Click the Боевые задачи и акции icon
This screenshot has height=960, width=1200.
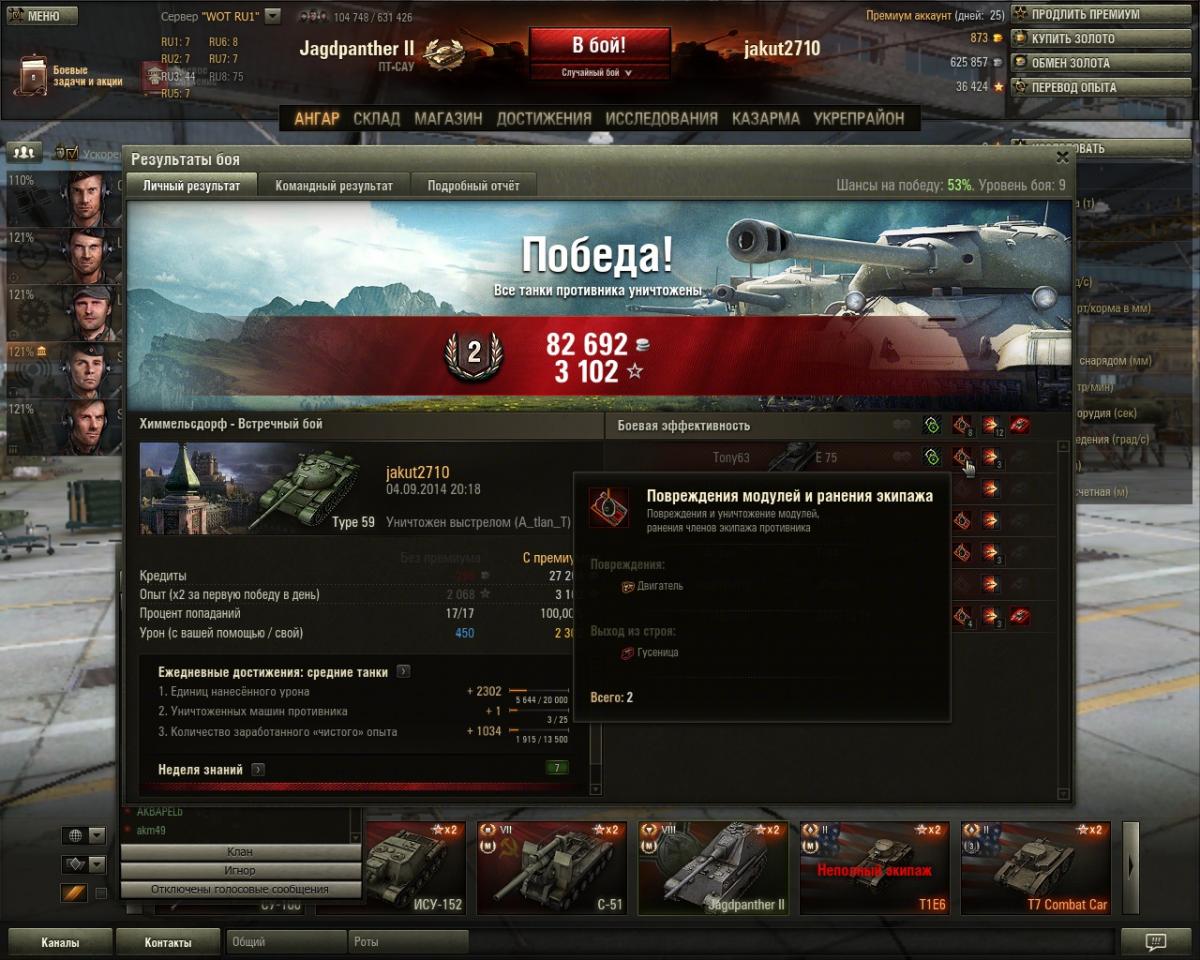click(34, 75)
